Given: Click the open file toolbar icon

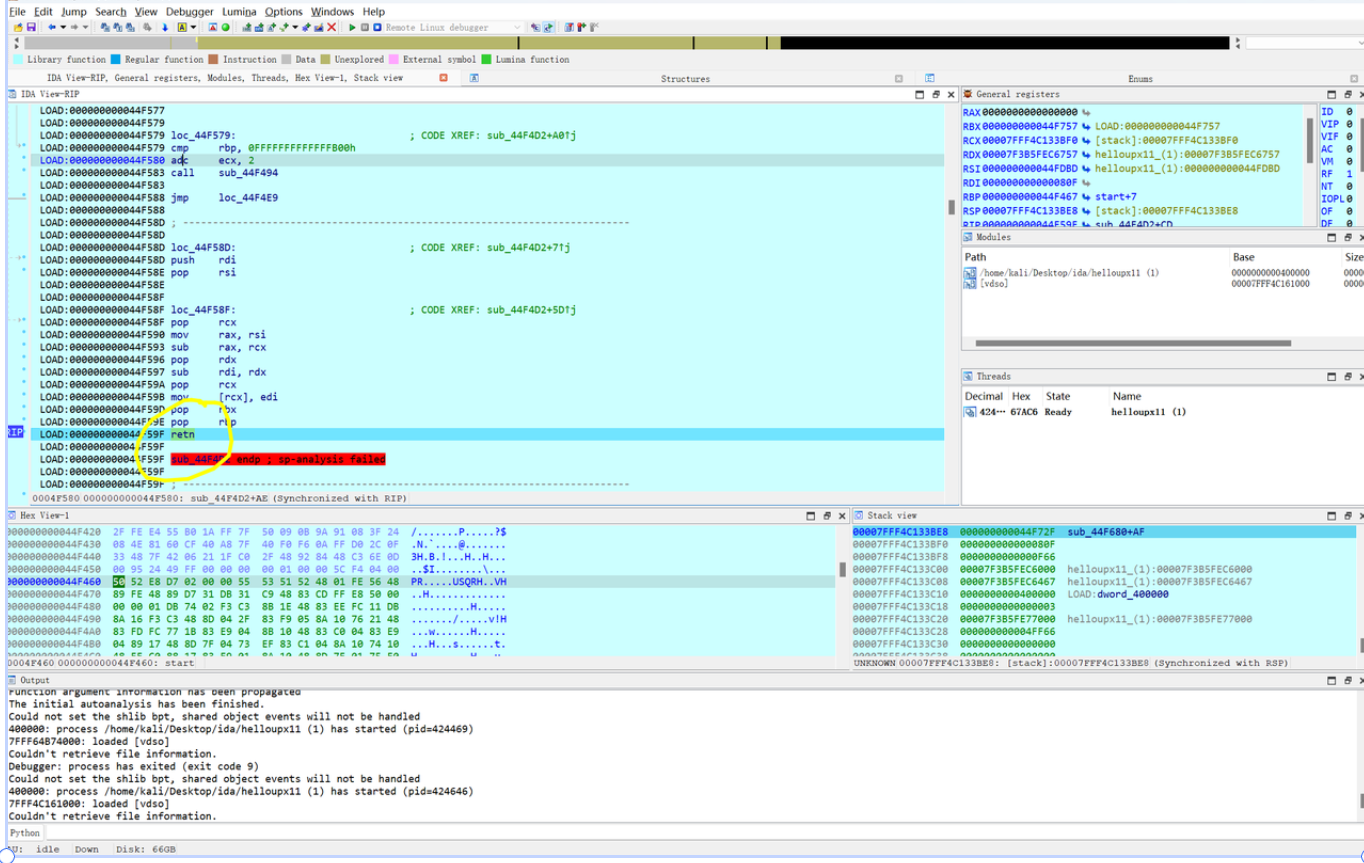Looking at the screenshot, I should click(18, 27).
